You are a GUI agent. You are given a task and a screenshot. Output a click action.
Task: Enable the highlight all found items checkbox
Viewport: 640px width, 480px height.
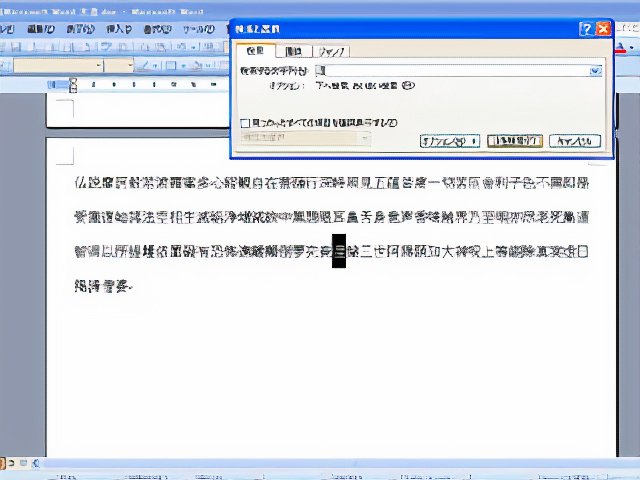[246, 122]
